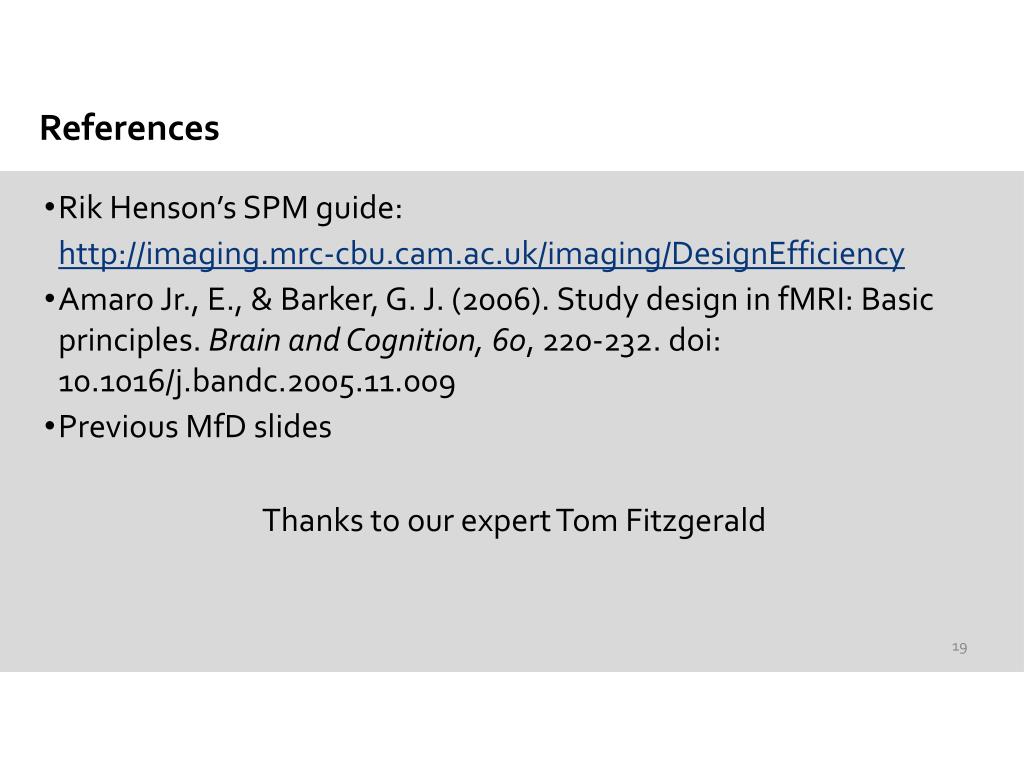The width and height of the screenshot is (1024, 768).
Task: Click the name Tom Fitzgerald
Action: pos(661,521)
